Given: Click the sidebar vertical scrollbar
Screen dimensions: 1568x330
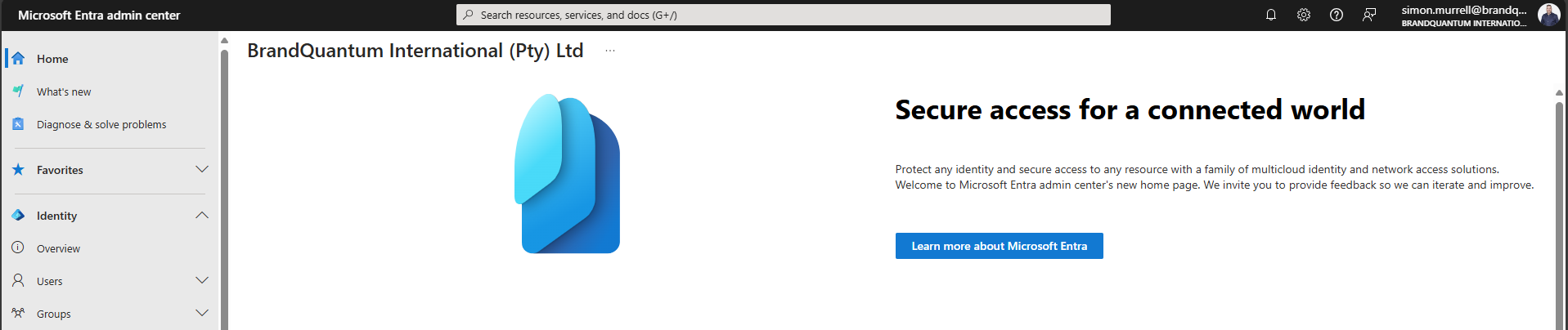Looking at the screenshot, I should 224,188.
